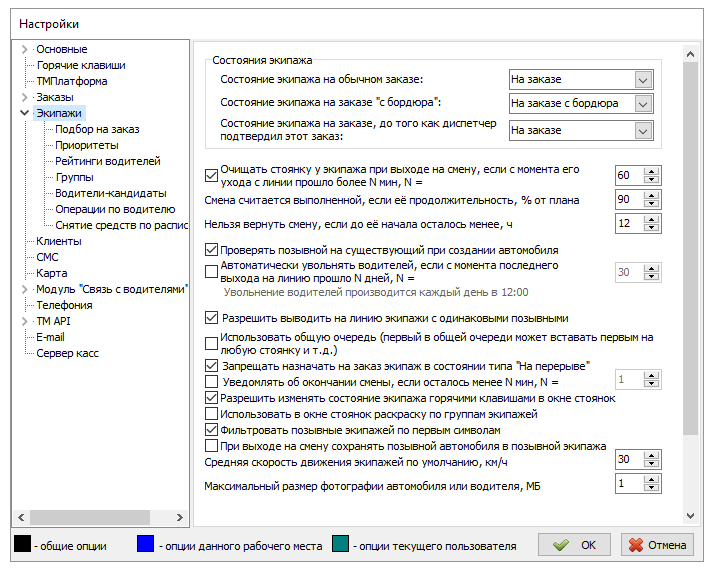Uncheck Фильтровать позывные экипажей по первым символам
This screenshot has height=571, width=714.
[211, 429]
